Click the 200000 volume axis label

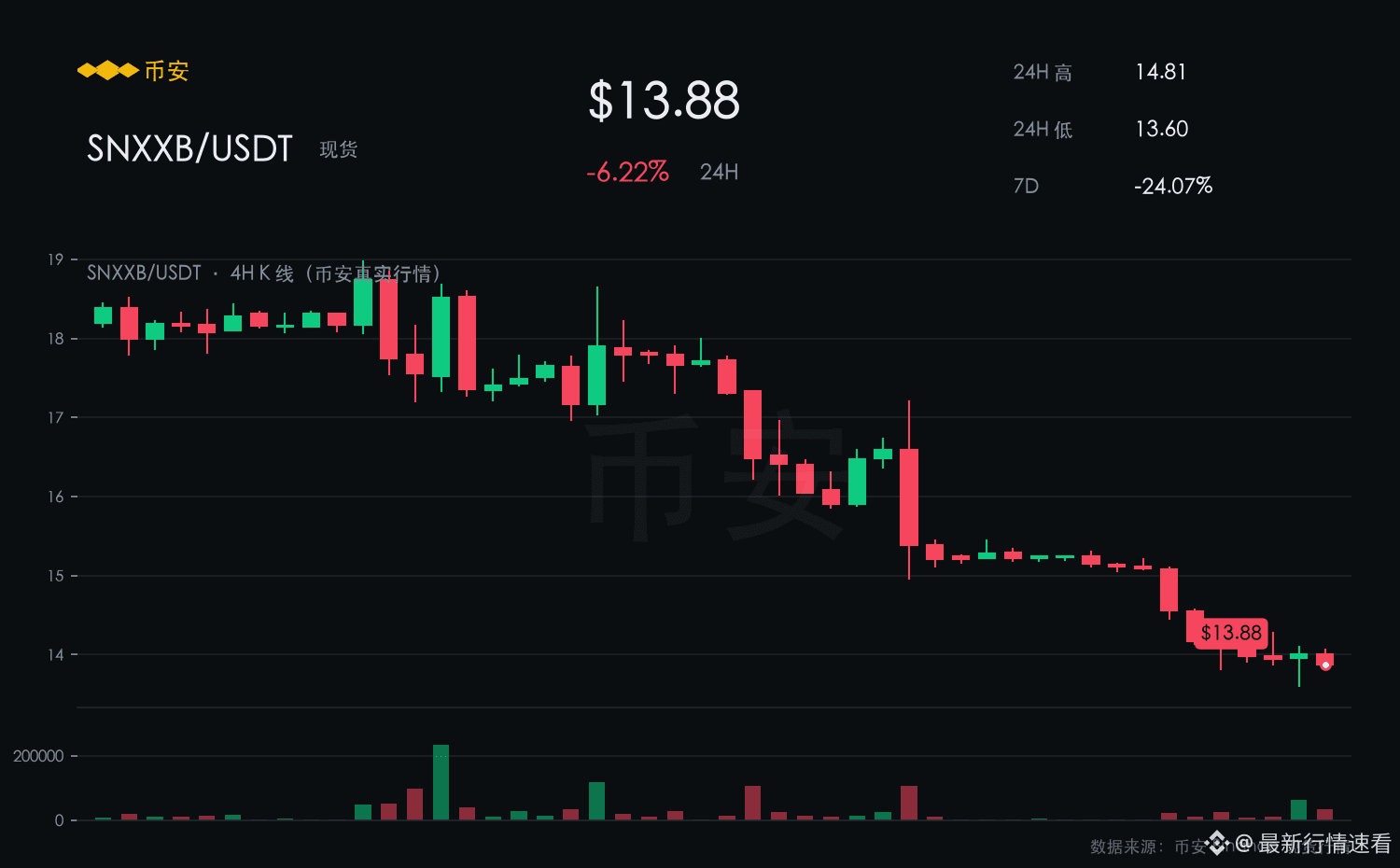[x=38, y=756]
